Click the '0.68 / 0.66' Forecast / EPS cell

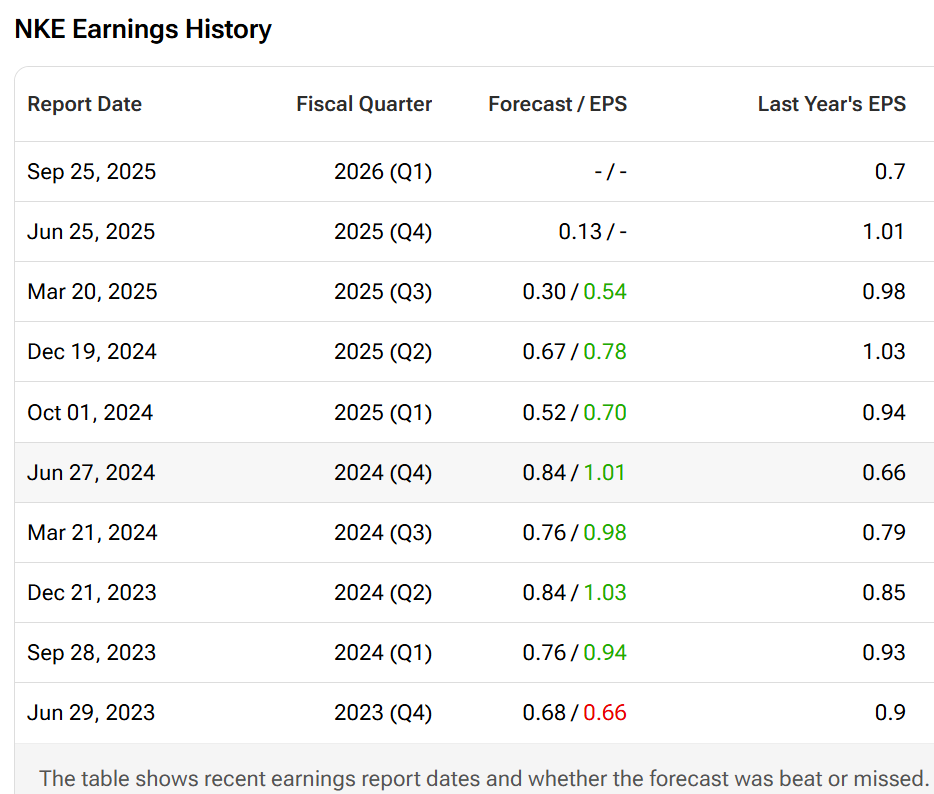575,713
